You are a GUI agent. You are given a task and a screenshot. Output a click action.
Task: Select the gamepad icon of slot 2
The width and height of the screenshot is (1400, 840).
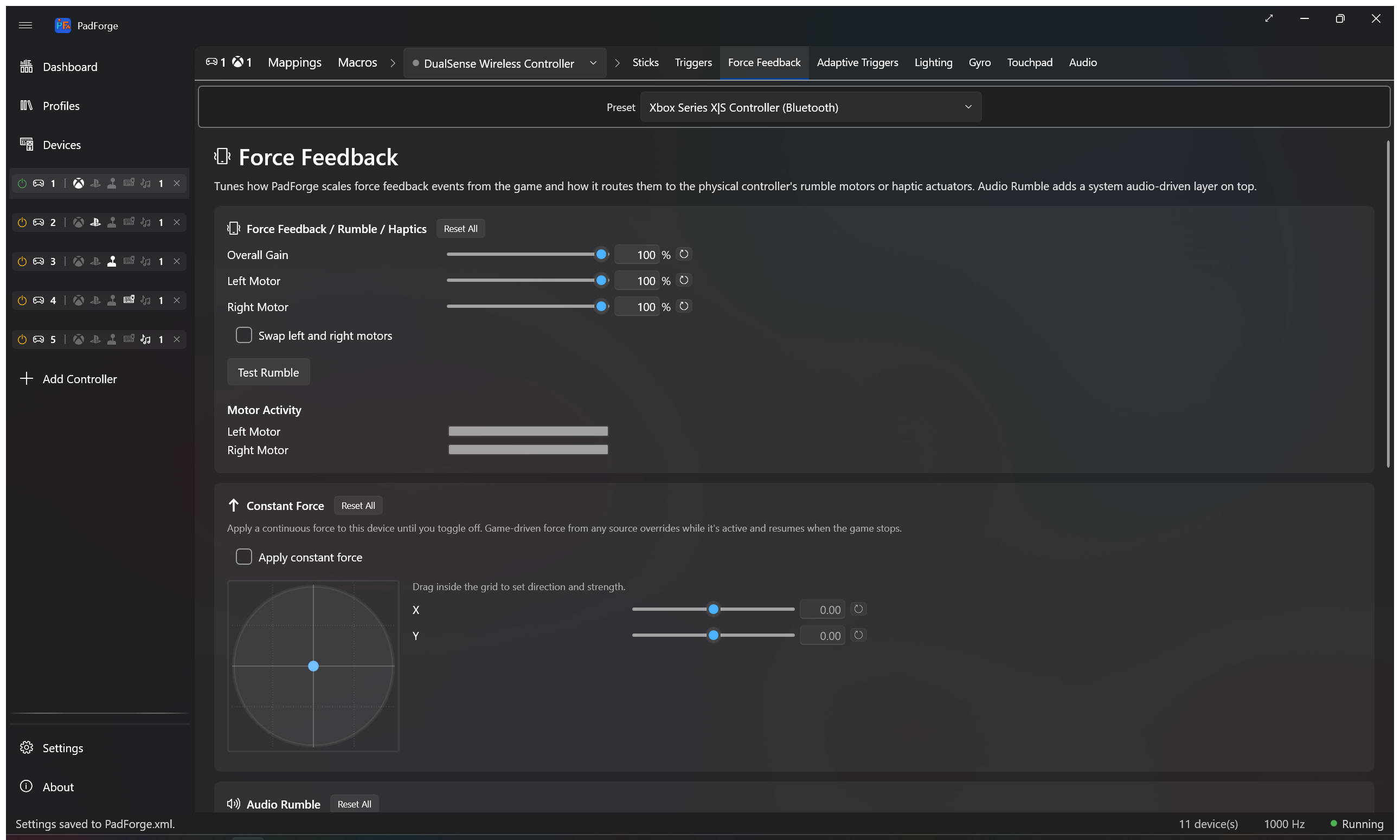point(38,222)
